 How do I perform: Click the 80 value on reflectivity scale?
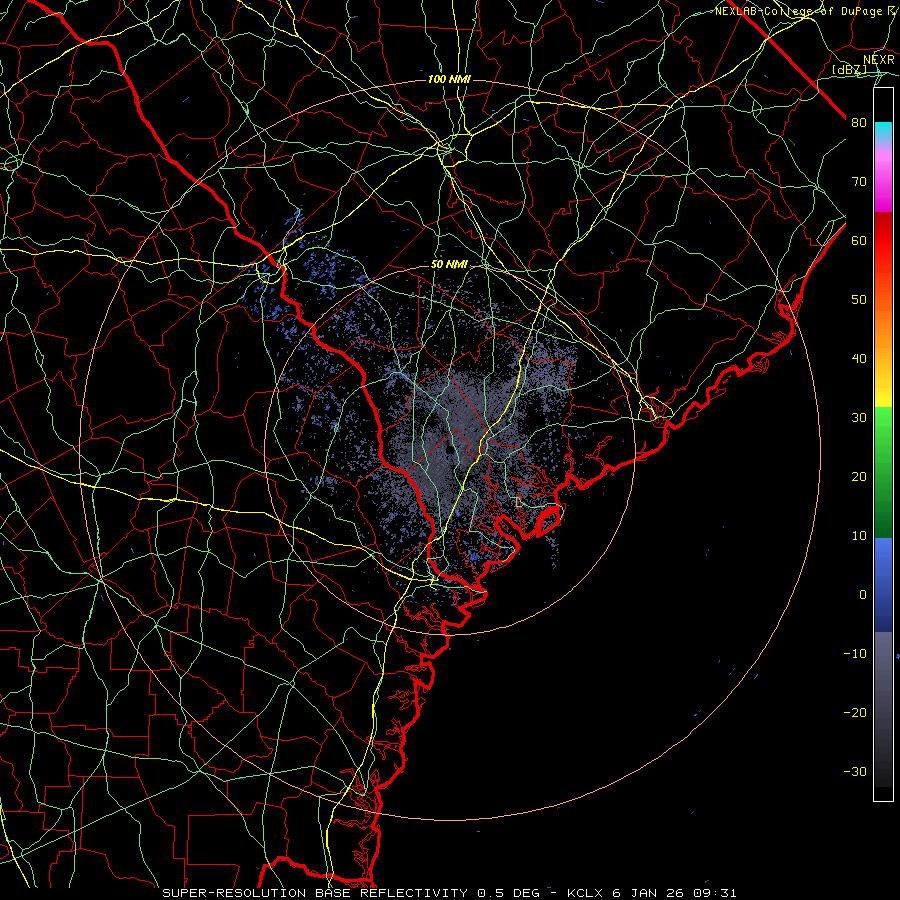pos(859,123)
